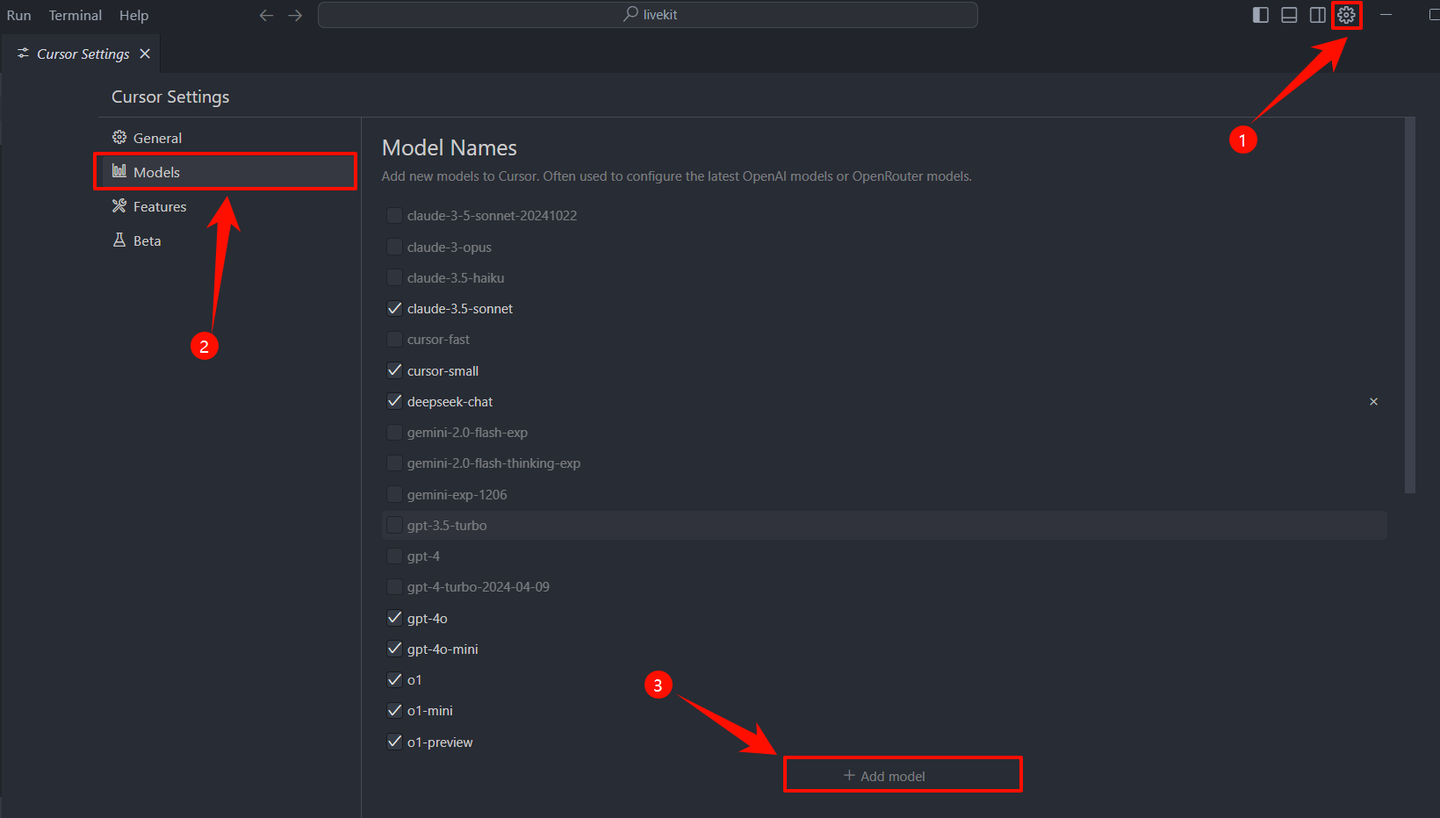
Task: Enable gemini-exp-1206 checkbox
Action: point(394,494)
